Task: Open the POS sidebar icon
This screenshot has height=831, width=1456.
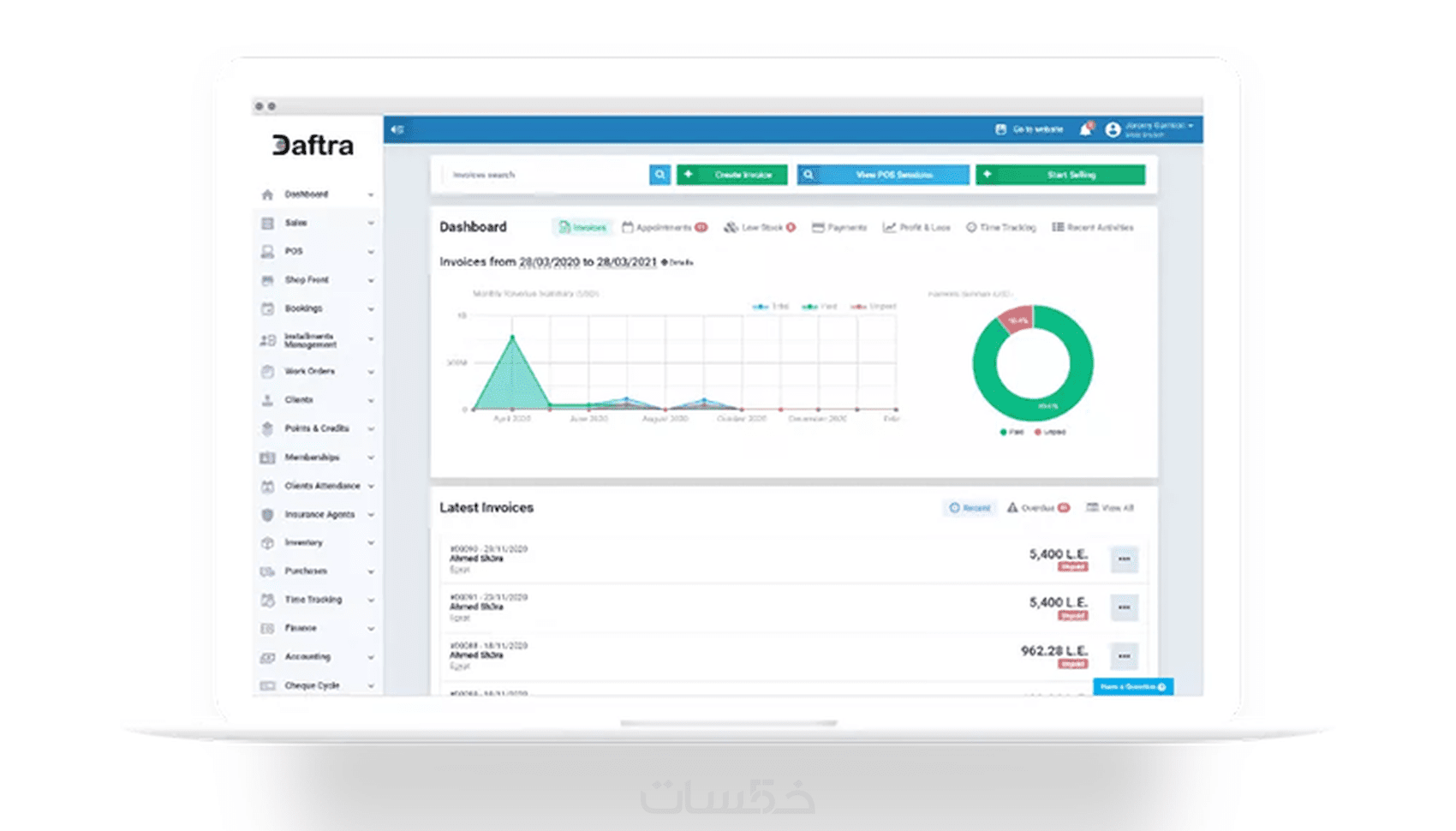Action: point(267,251)
